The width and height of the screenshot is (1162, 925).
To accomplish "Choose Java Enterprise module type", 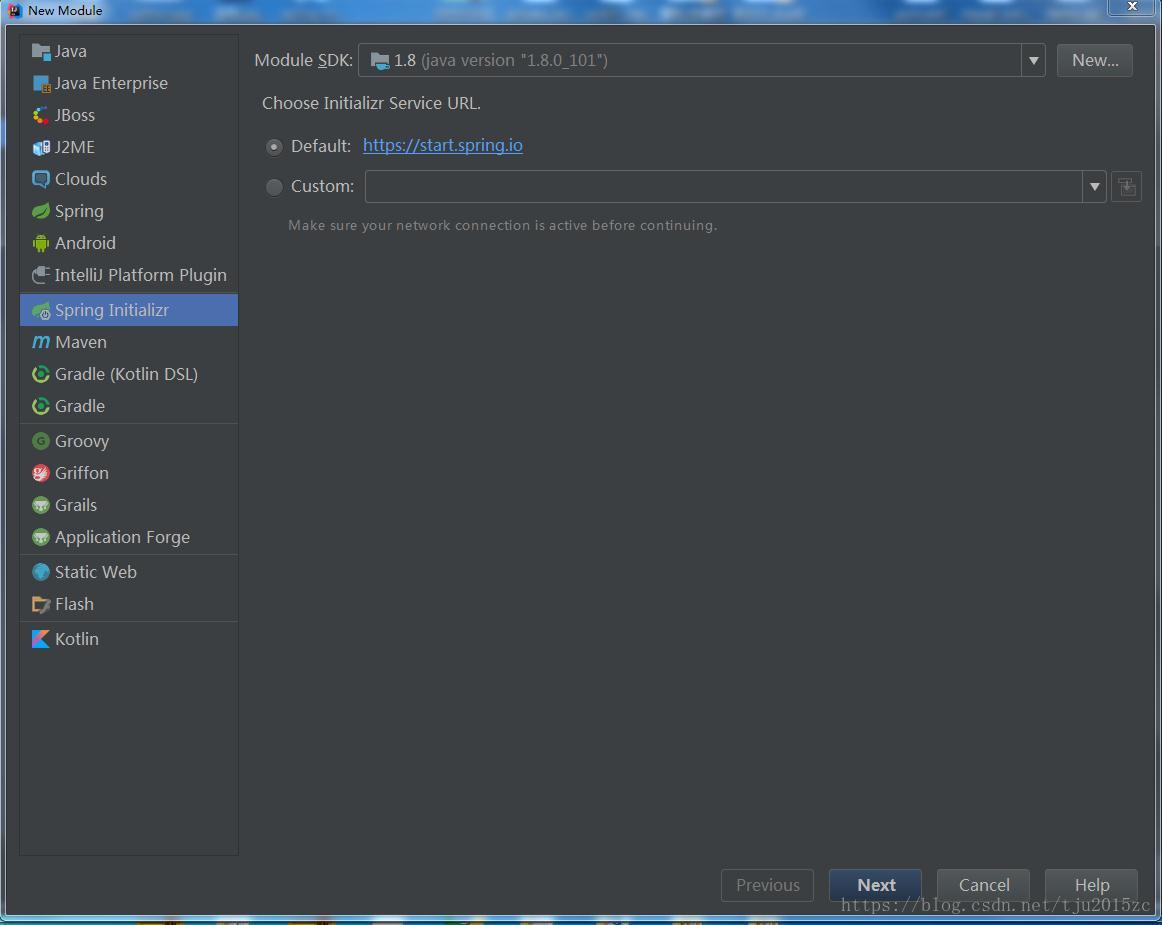I will 129,83.
